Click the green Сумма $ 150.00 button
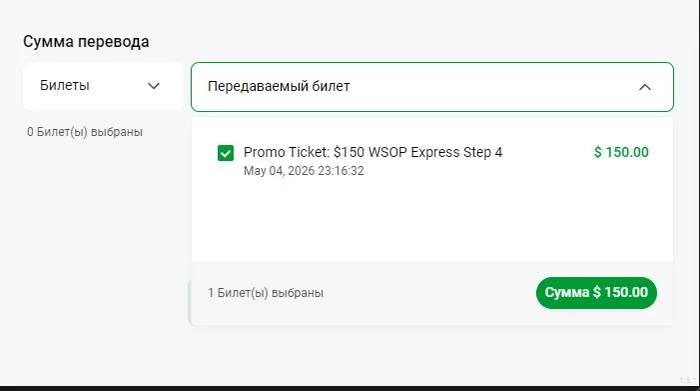This screenshot has height=391, width=700. pyautogui.click(x=596, y=293)
